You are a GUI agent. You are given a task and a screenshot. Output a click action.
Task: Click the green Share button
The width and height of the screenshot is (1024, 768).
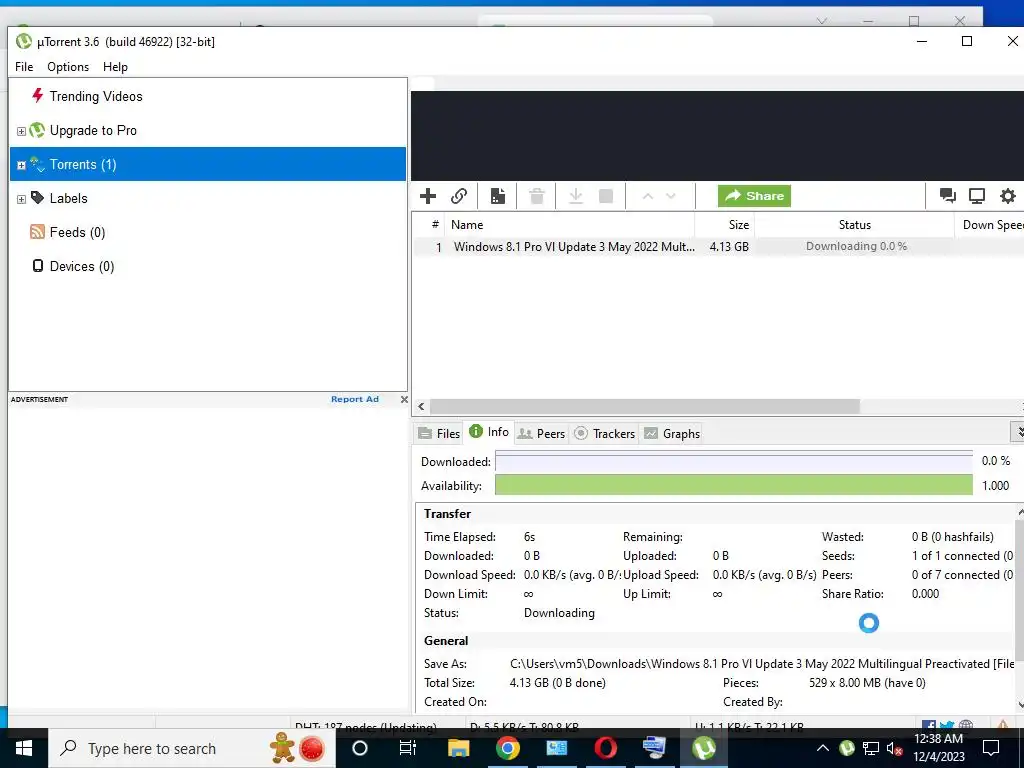pyautogui.click(x=754, y=196)
